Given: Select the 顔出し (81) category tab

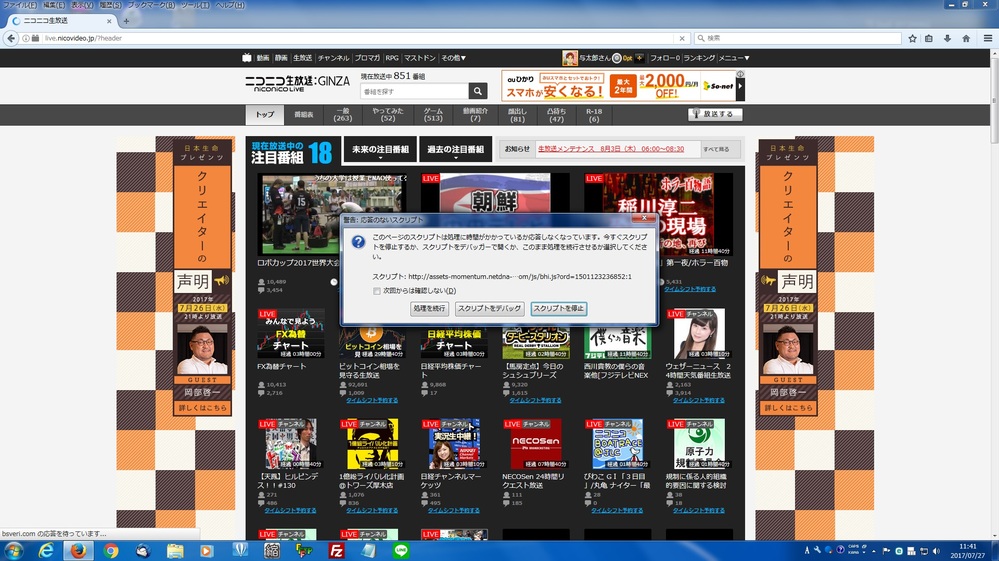Looking at the screenshot, I should tap(517, 115).
